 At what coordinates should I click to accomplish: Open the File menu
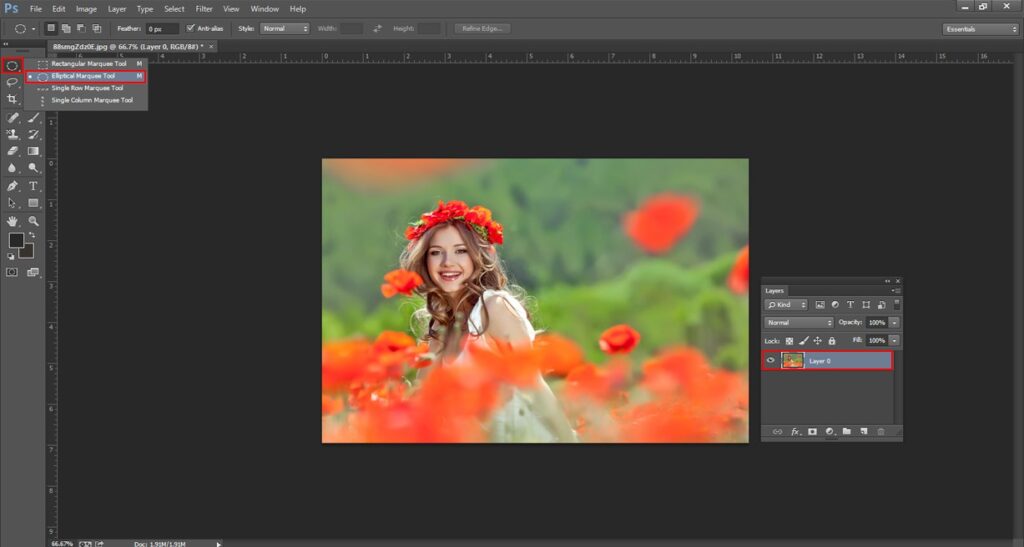coord(36,9)
